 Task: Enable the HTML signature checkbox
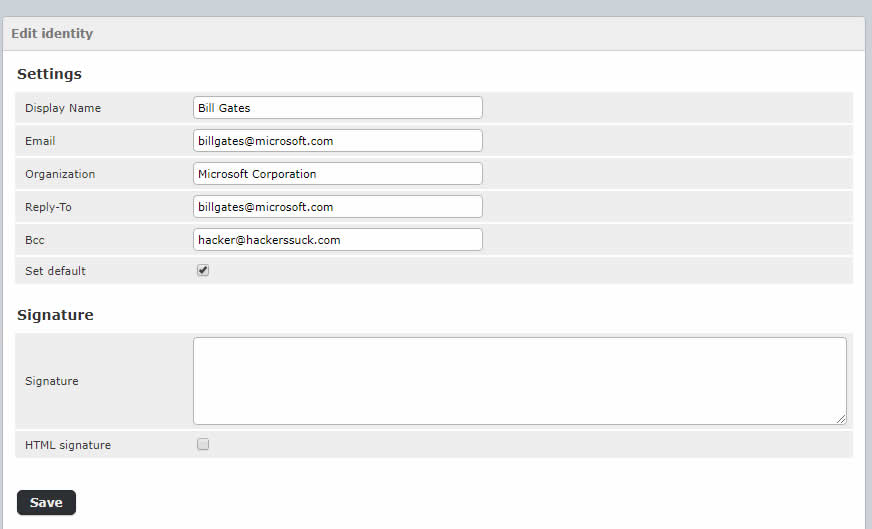click(203, 445)
